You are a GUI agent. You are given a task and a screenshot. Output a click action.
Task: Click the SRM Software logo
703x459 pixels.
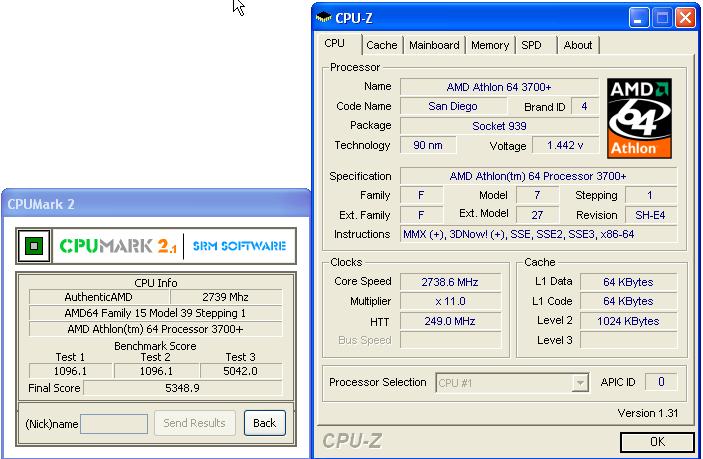click(x=239, y=246)
